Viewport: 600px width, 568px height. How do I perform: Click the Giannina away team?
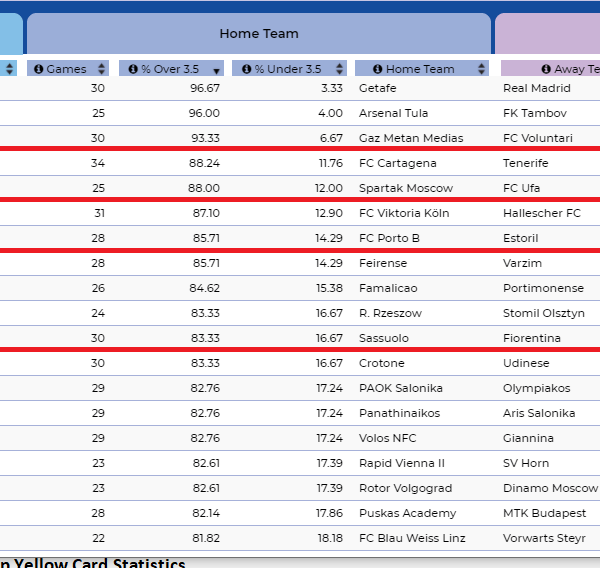click(528, 438)
